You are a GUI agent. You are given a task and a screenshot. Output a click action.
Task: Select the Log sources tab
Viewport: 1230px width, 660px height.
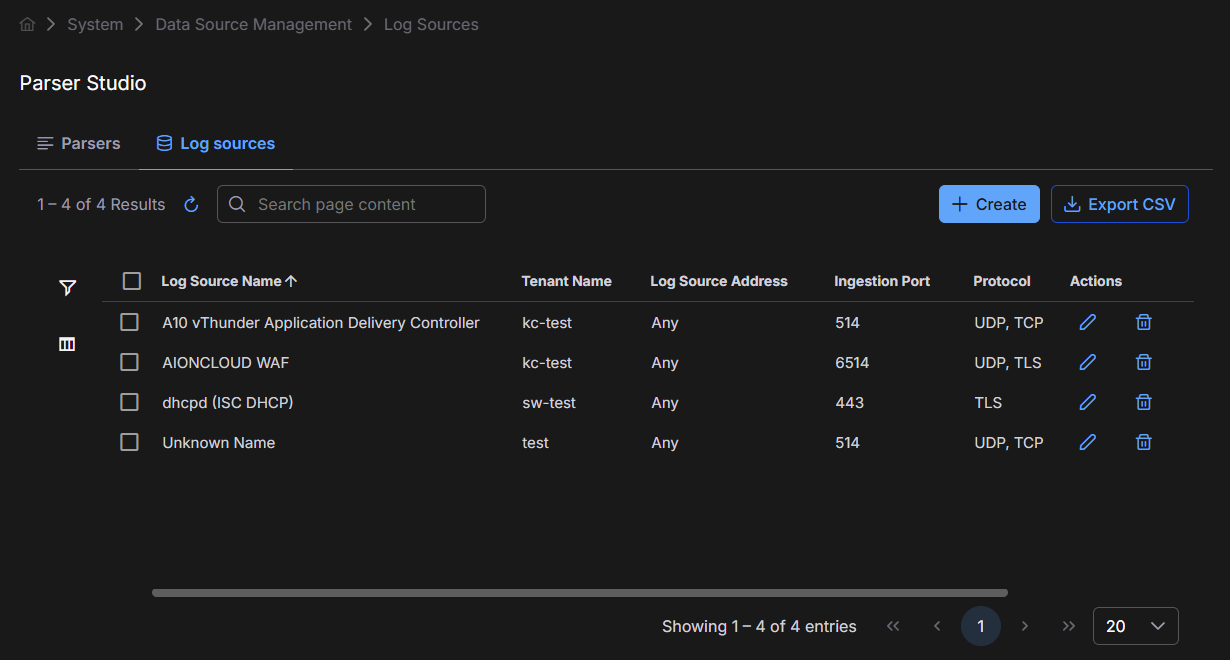(216, 143)
